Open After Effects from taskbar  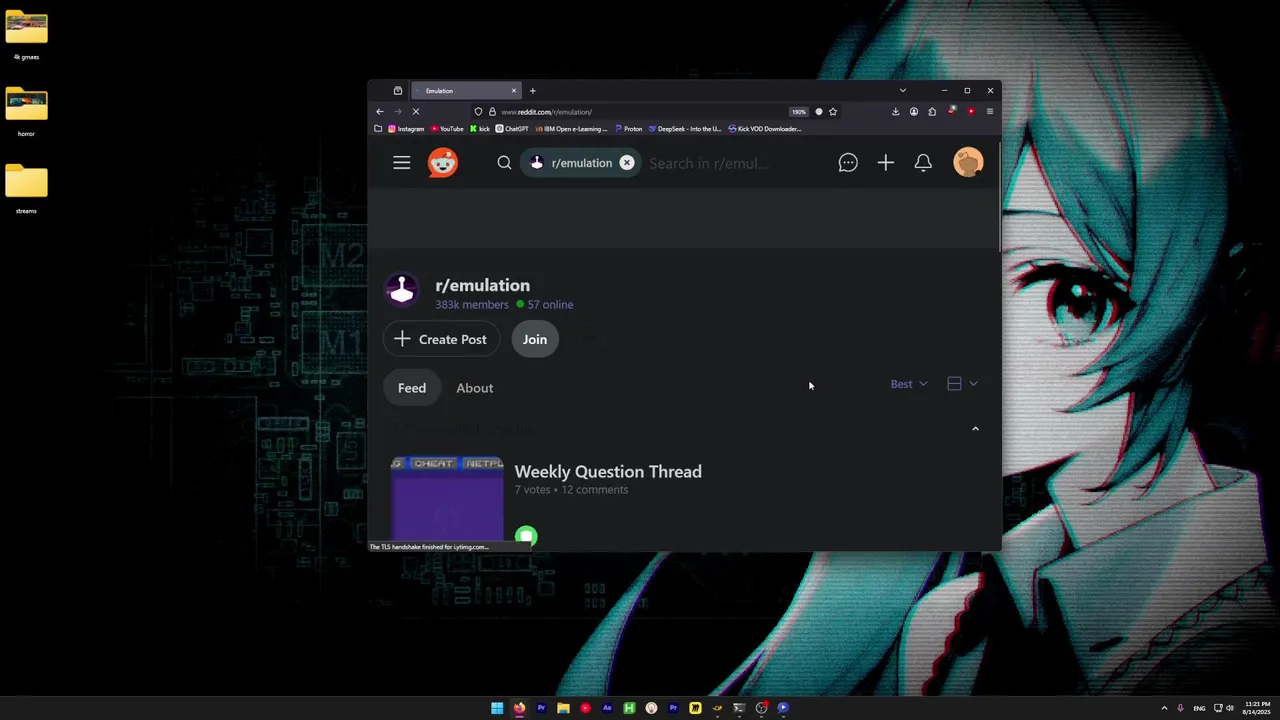coord(607,708)
